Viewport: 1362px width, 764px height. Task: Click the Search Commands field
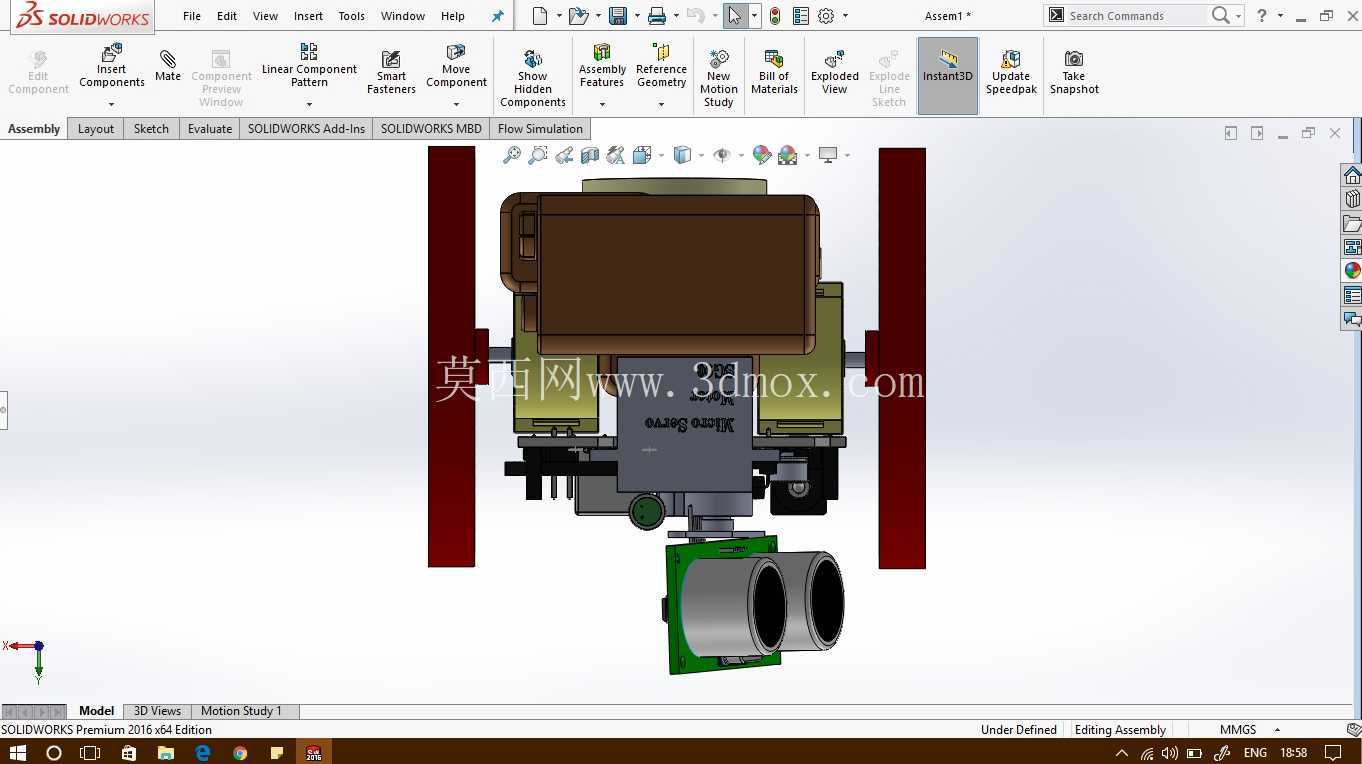pos(1136,16)
